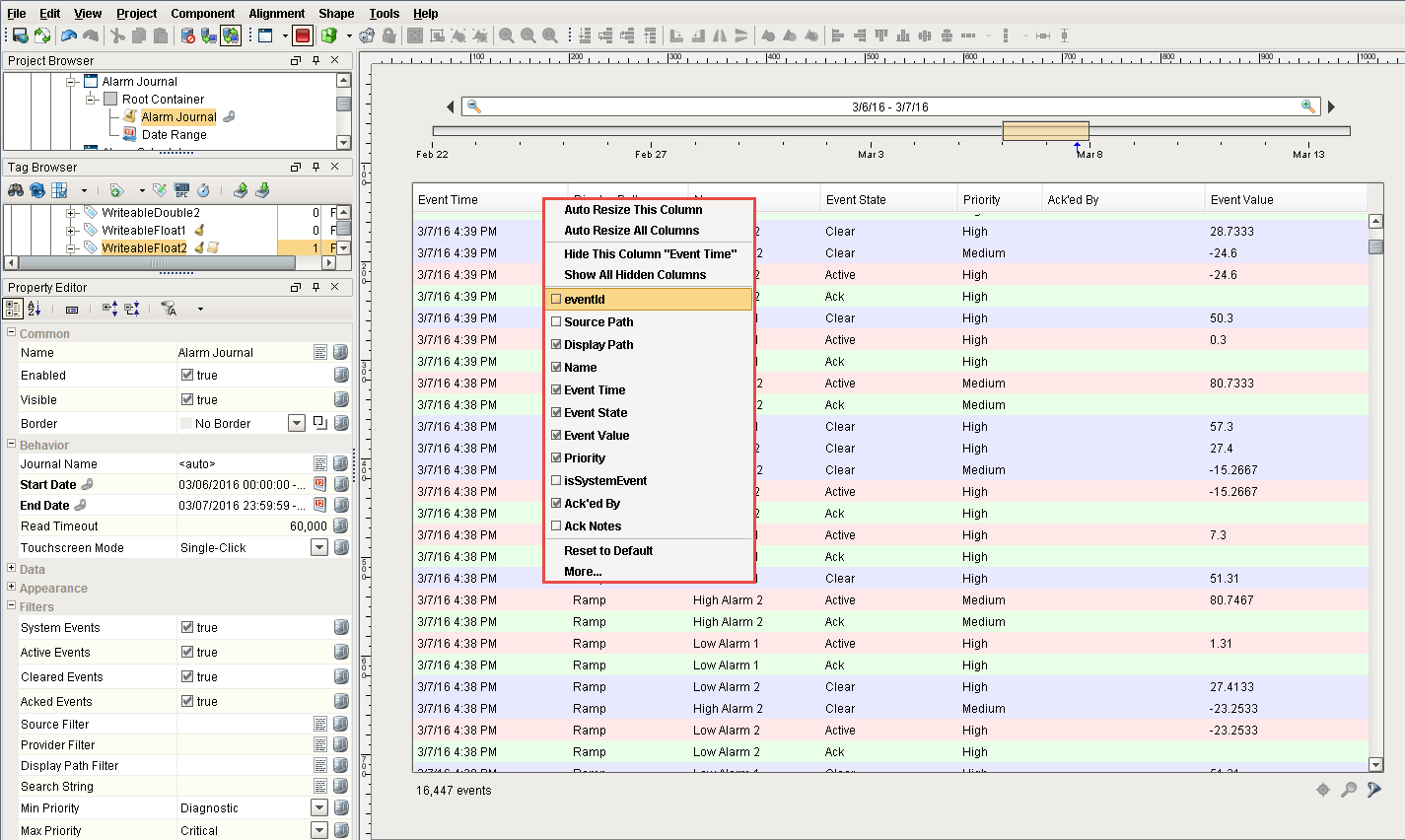This screenshot has height=840, width=1405.
Task: Click the binoculars search icon in Tag Browser
Action: click(16, 190)
